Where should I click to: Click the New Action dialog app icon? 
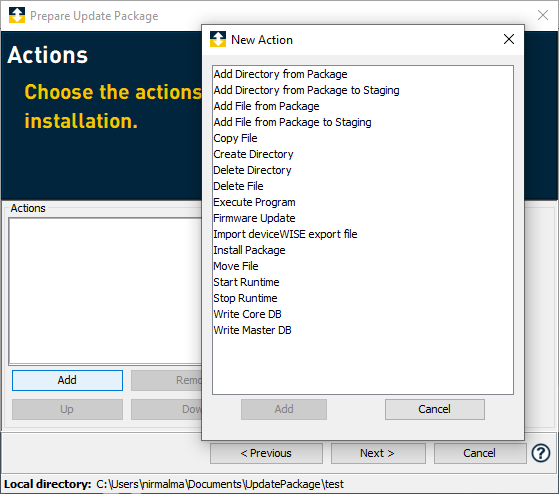[218, 39]
